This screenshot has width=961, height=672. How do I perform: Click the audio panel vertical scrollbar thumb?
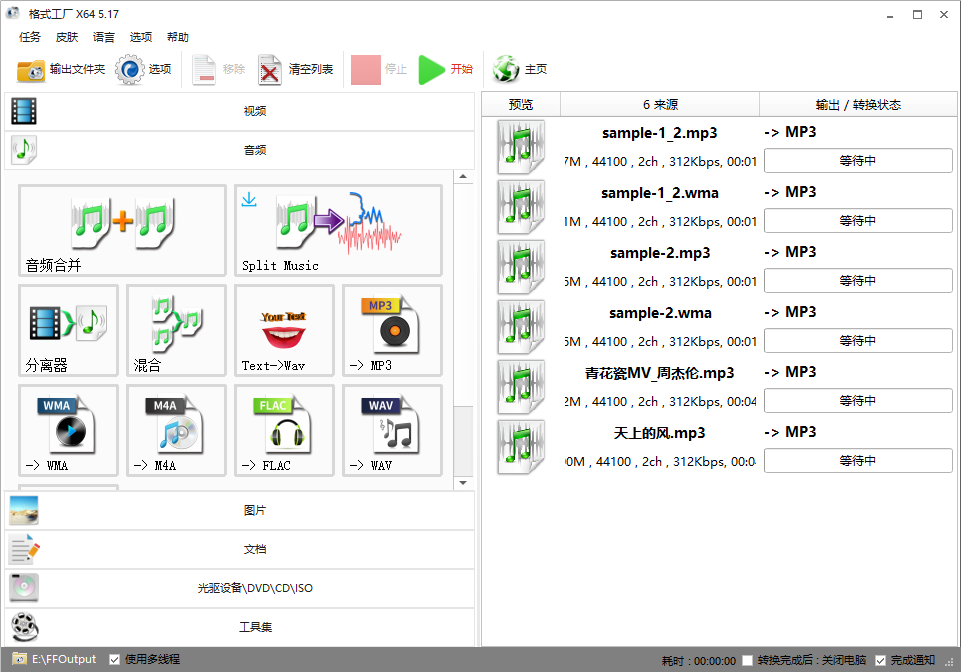click(462, 440)
